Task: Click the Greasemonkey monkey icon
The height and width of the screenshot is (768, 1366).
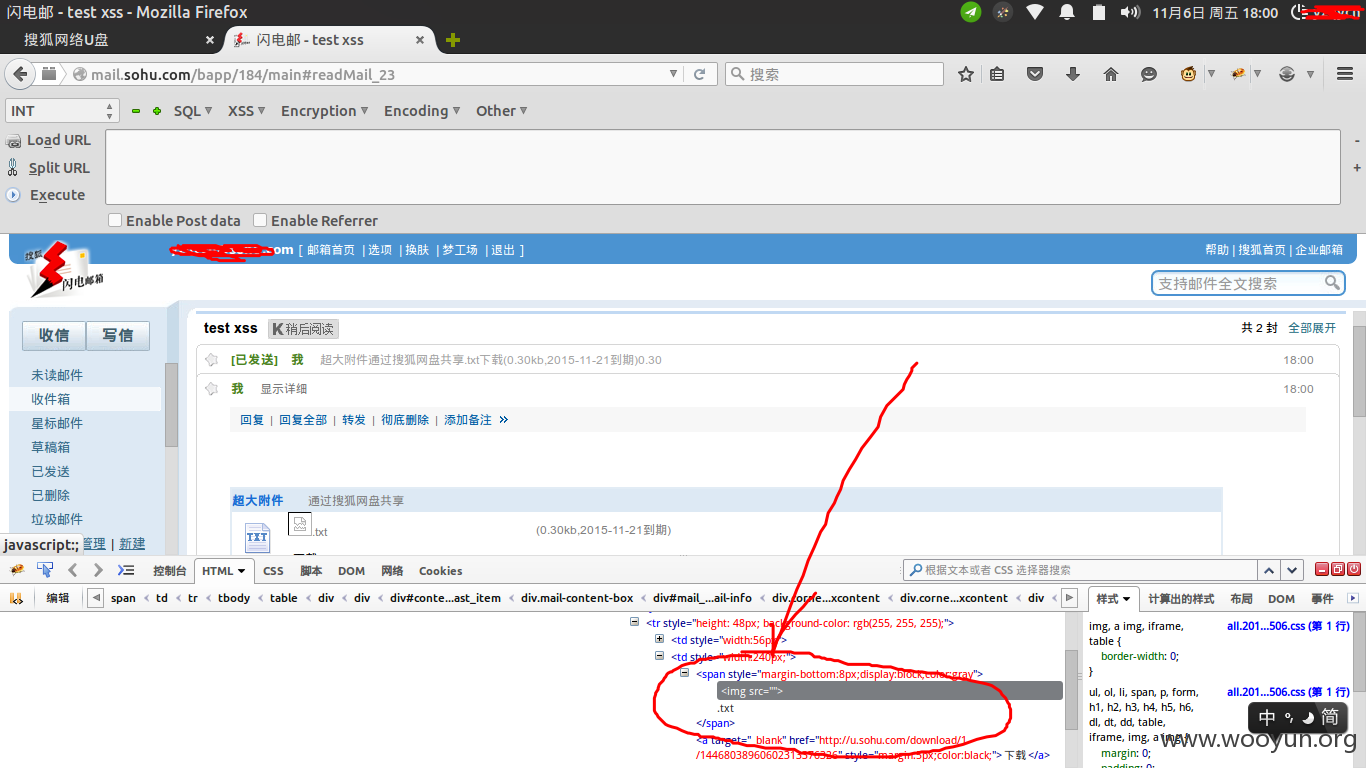Action: [1188, 74]
